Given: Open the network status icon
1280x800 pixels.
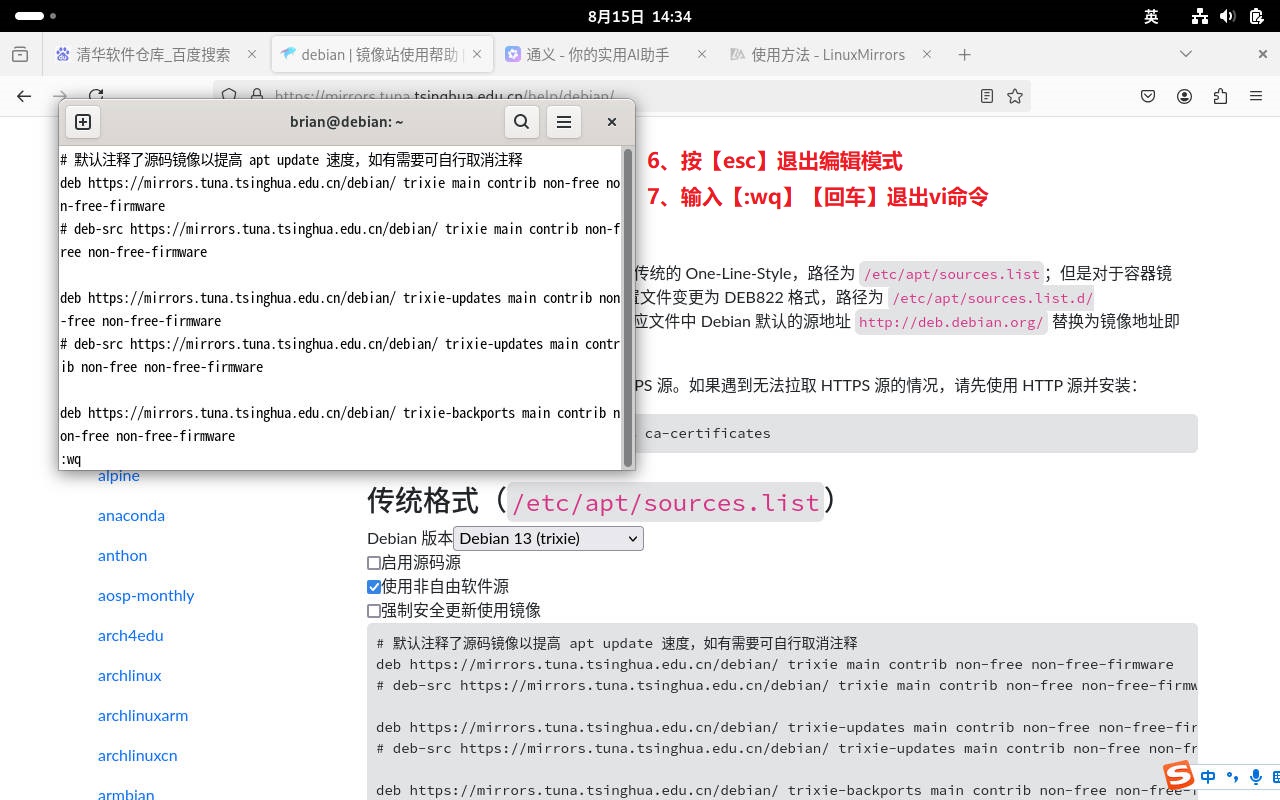Looking at the screenshot, I should 1201,16.
